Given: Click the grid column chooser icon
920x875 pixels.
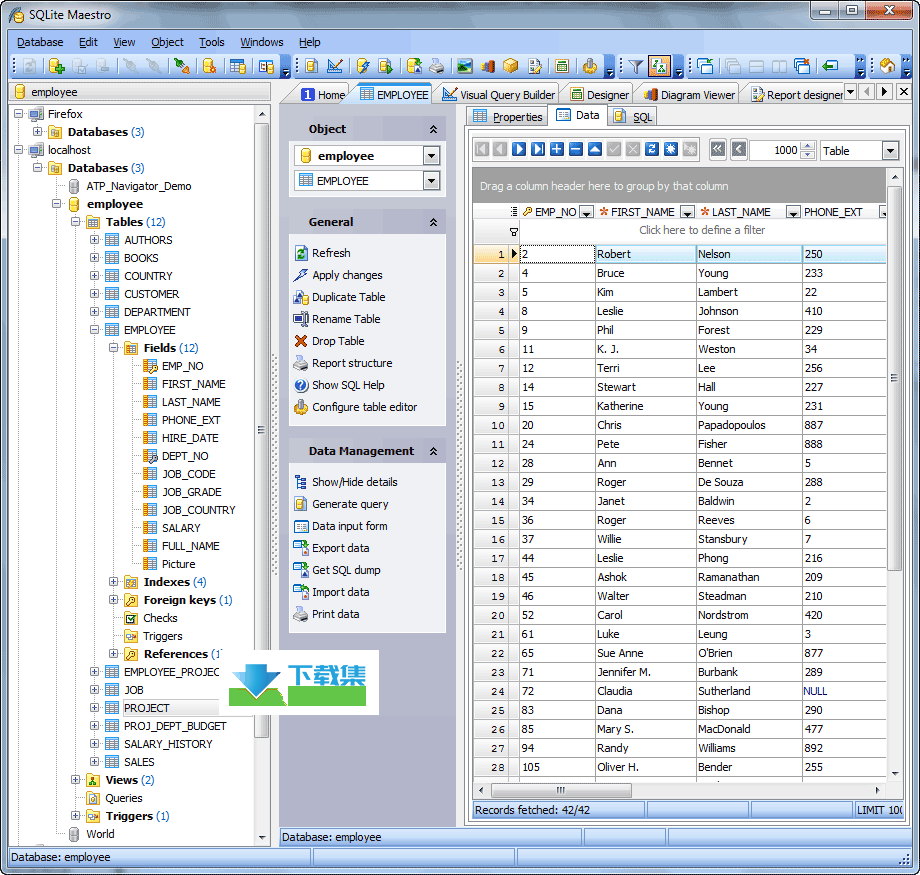Looking at the screenshot, I should tap(514, 211).
